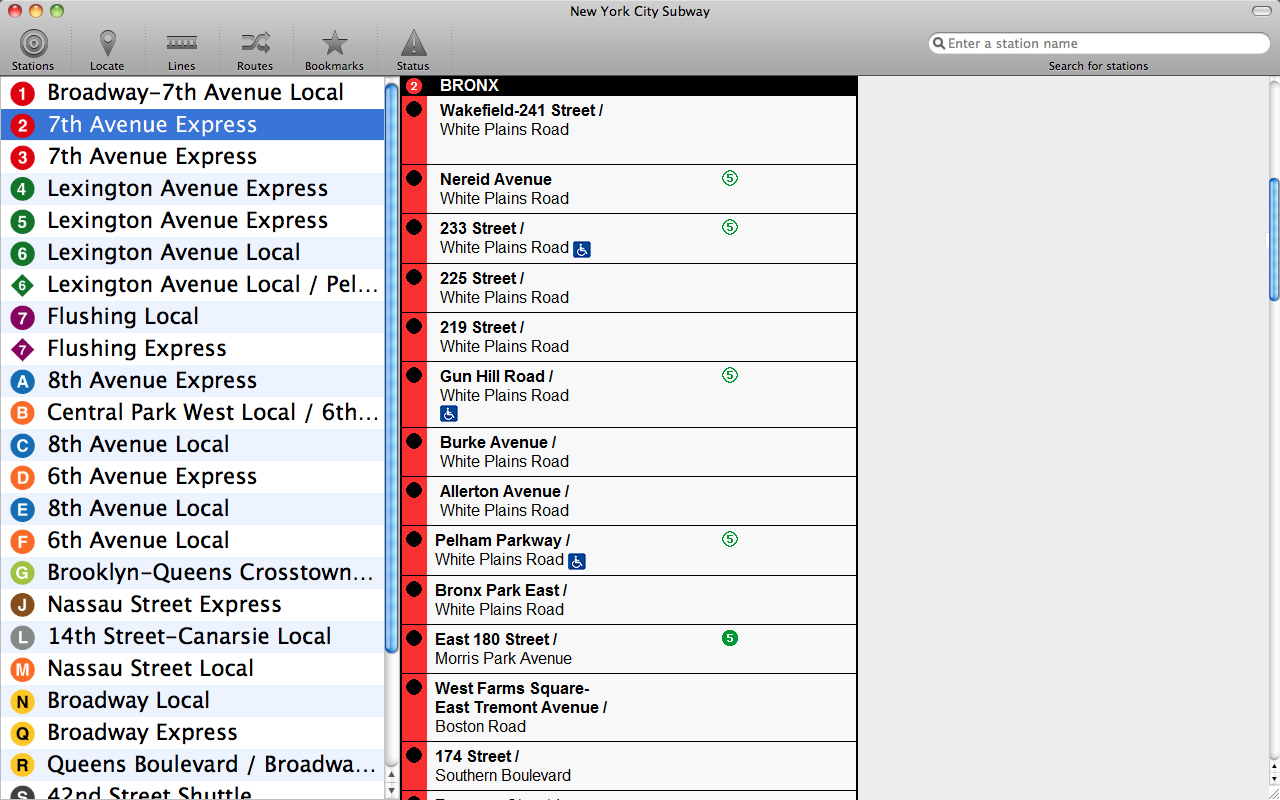Select the C 8th Avenue Local line
The image size is (1280, 800).
click(x=192, y=445)
